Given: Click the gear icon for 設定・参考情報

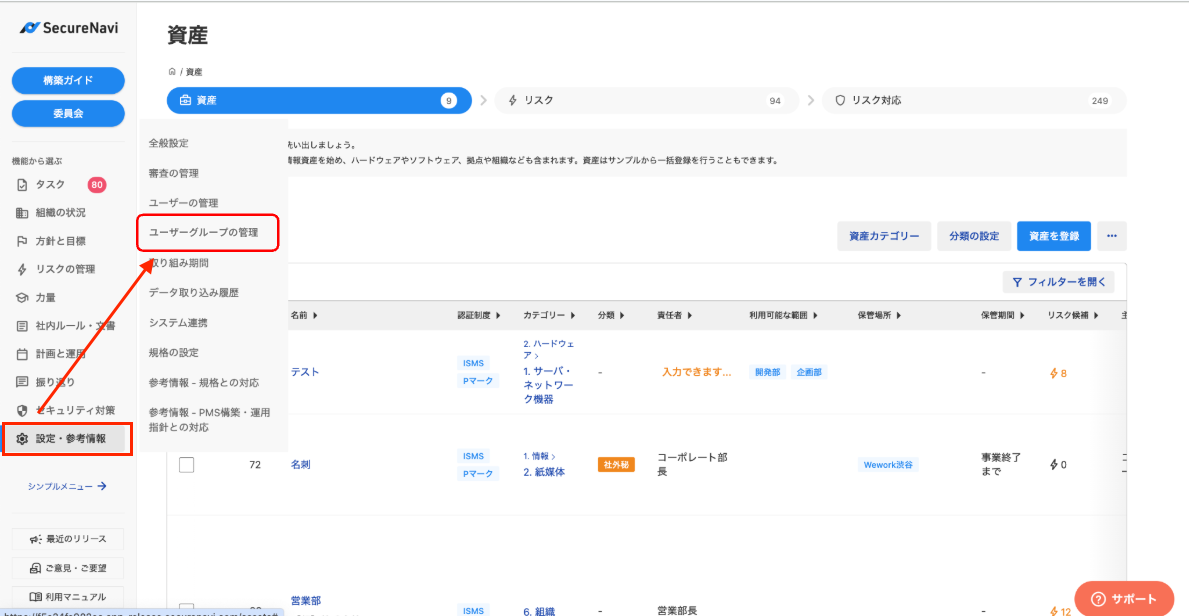Looking at the screenshot, I should [22, 438].
